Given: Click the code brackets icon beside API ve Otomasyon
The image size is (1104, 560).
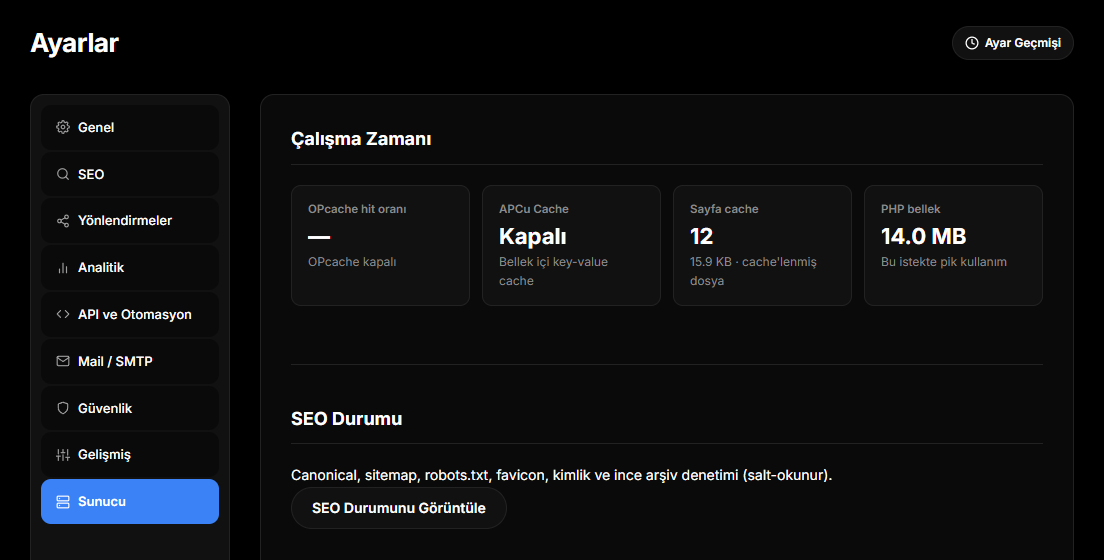Looking at the screenshot, I should tap(63, 314).
